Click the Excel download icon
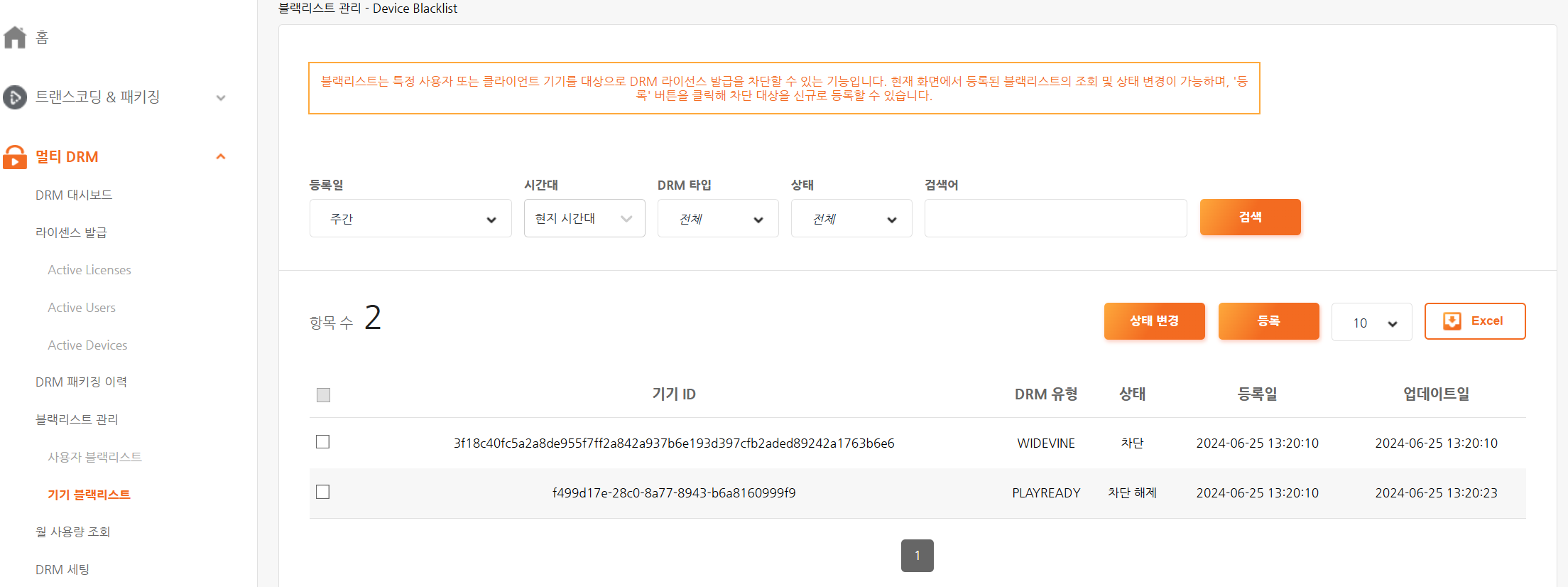This screenshot has width=1568, height=587. (1452, 321)
